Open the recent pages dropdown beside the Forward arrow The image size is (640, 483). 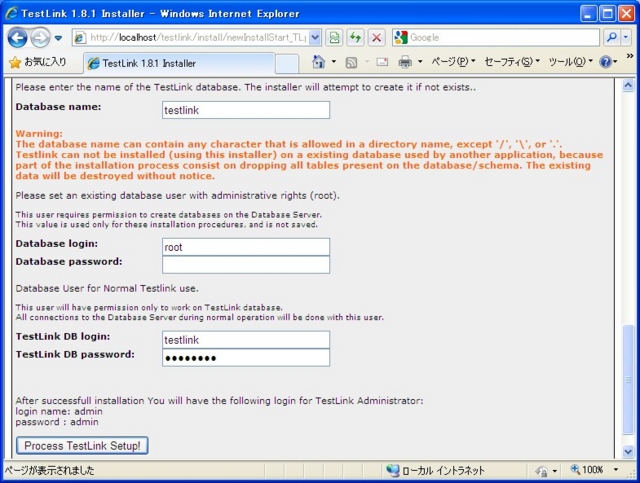click(58, 38)
